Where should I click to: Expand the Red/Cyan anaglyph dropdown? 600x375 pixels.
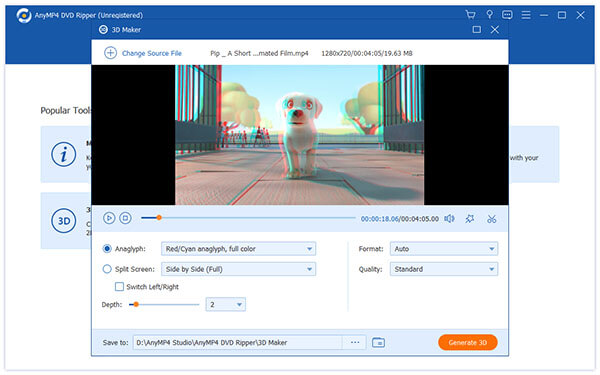tap(238, 249)
